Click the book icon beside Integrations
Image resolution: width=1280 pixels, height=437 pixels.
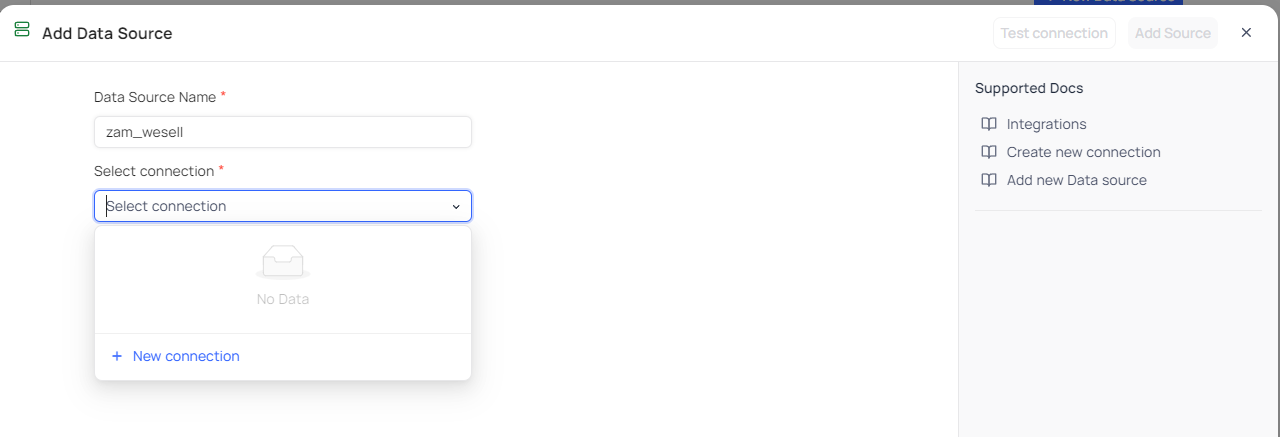tap(989, 124)
